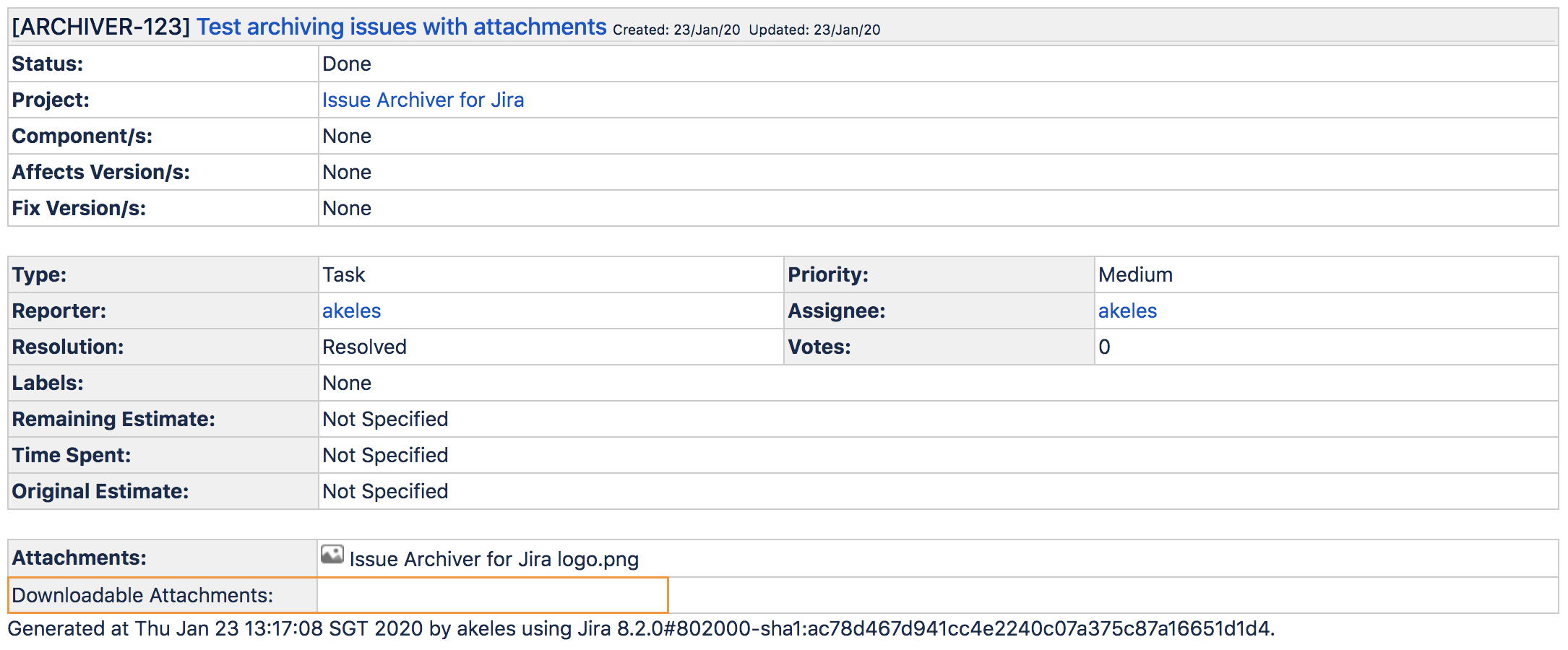Click the ARCHIVER-123 issue key

100,27
